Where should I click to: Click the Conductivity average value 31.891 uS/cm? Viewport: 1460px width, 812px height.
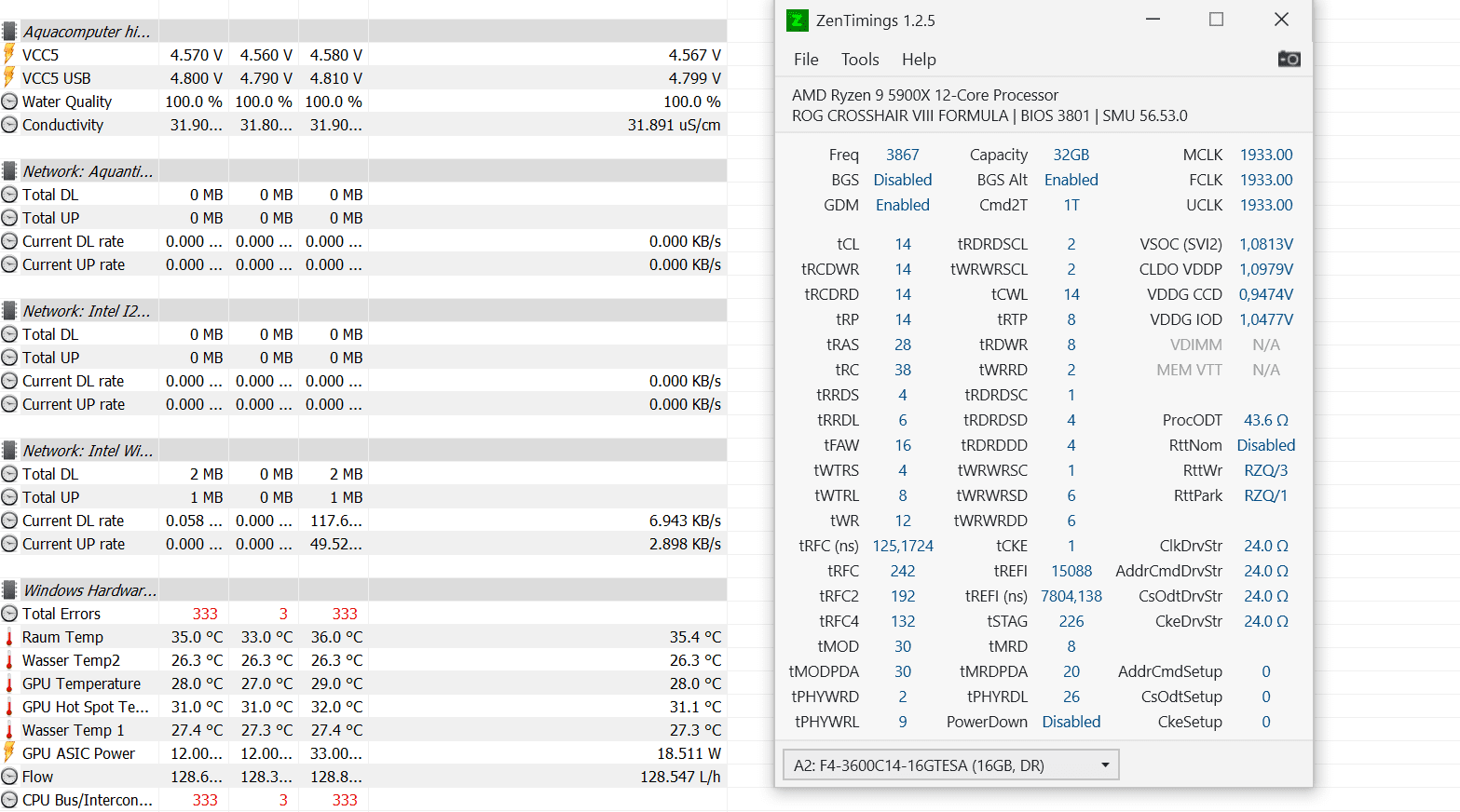674,125
